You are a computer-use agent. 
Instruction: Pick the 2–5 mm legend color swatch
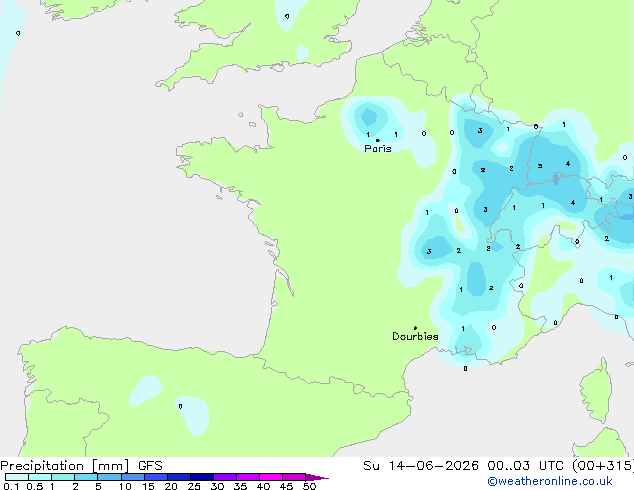(86, 477)
